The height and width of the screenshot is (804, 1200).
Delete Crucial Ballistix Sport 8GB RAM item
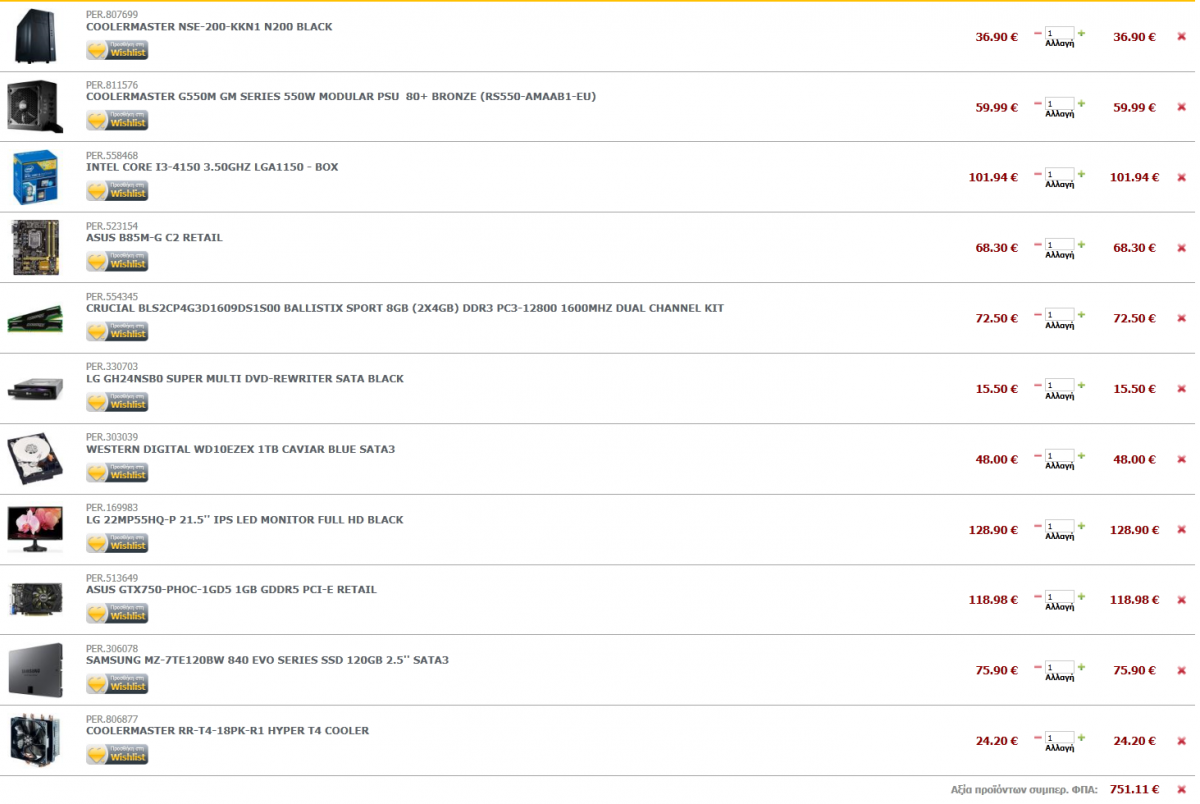point(1181,318)
